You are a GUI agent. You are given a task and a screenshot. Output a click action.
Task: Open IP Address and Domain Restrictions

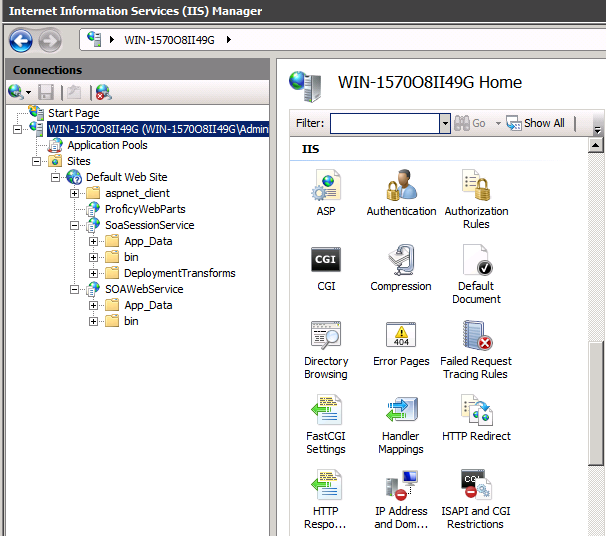(401, 500)
